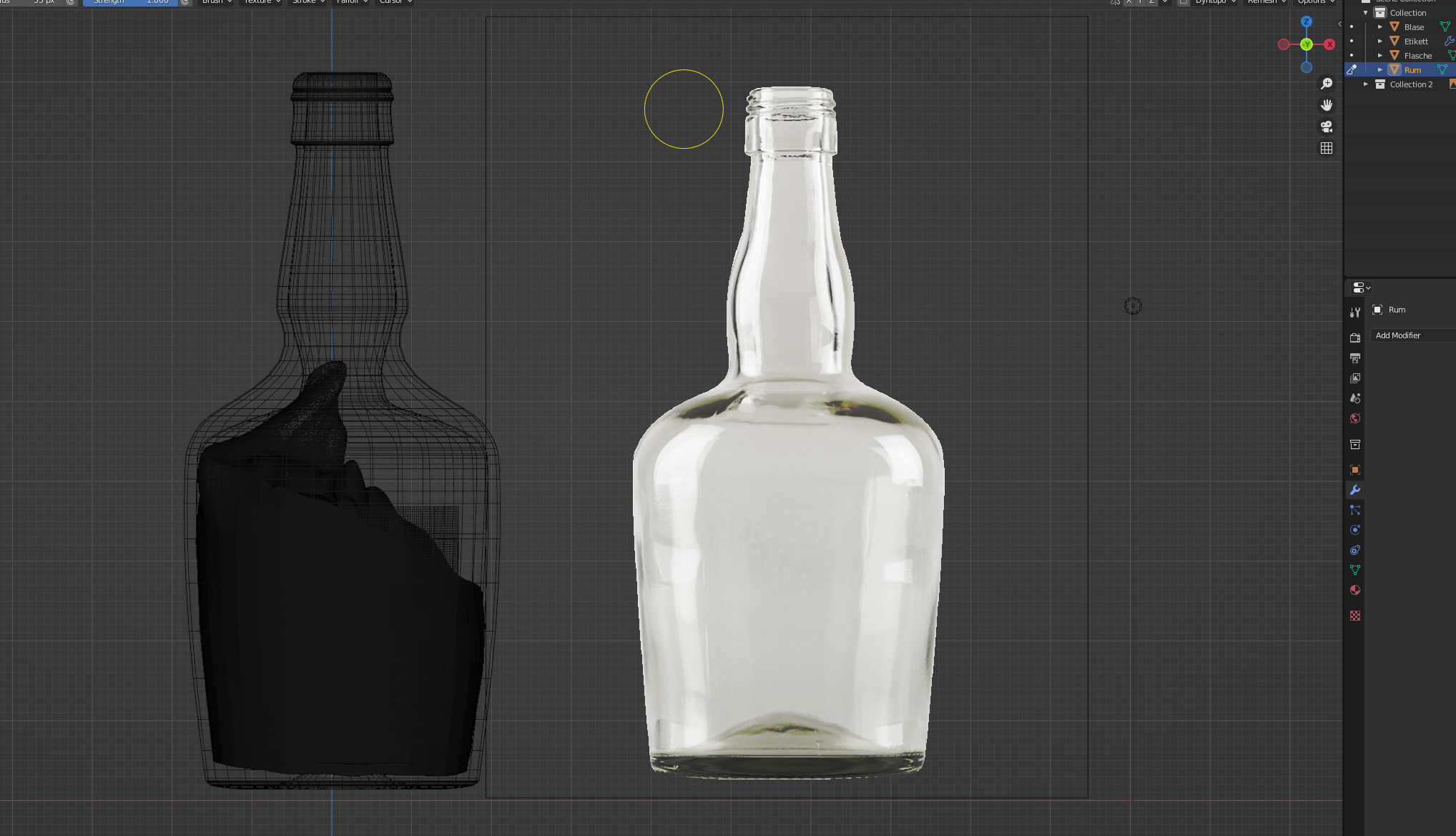Toggle the camera view button
This screenshot has height=836, width=1456.
[1327, 127]
